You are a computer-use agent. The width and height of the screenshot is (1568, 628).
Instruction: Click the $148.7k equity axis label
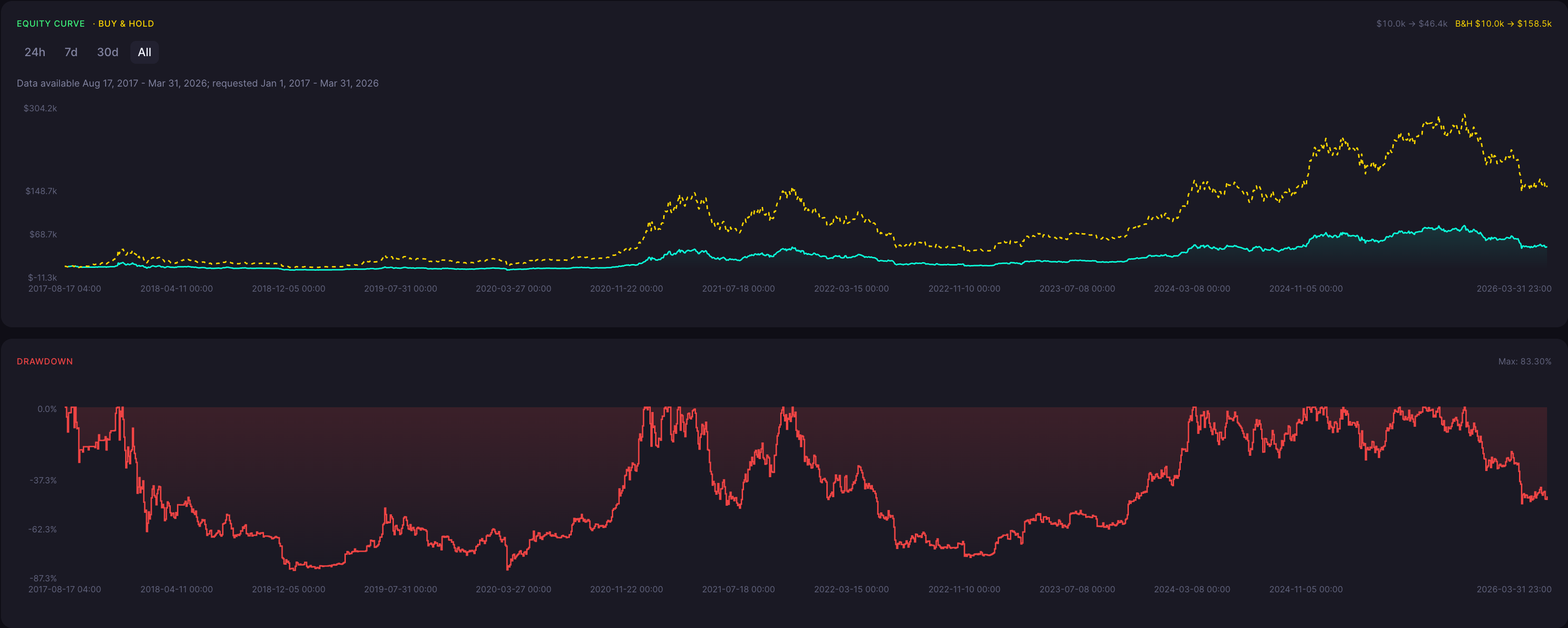[x=41, y=191]
